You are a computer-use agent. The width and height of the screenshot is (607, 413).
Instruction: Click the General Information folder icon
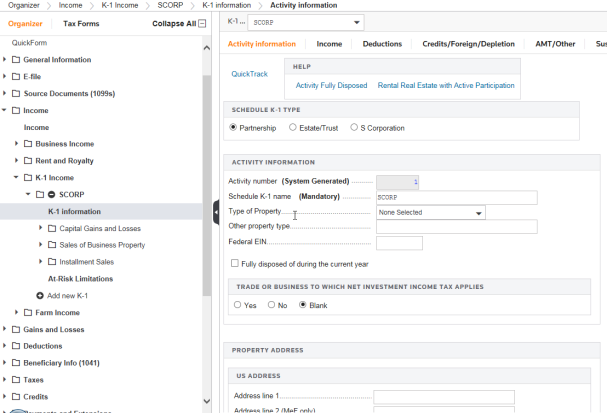pos(16,59)
